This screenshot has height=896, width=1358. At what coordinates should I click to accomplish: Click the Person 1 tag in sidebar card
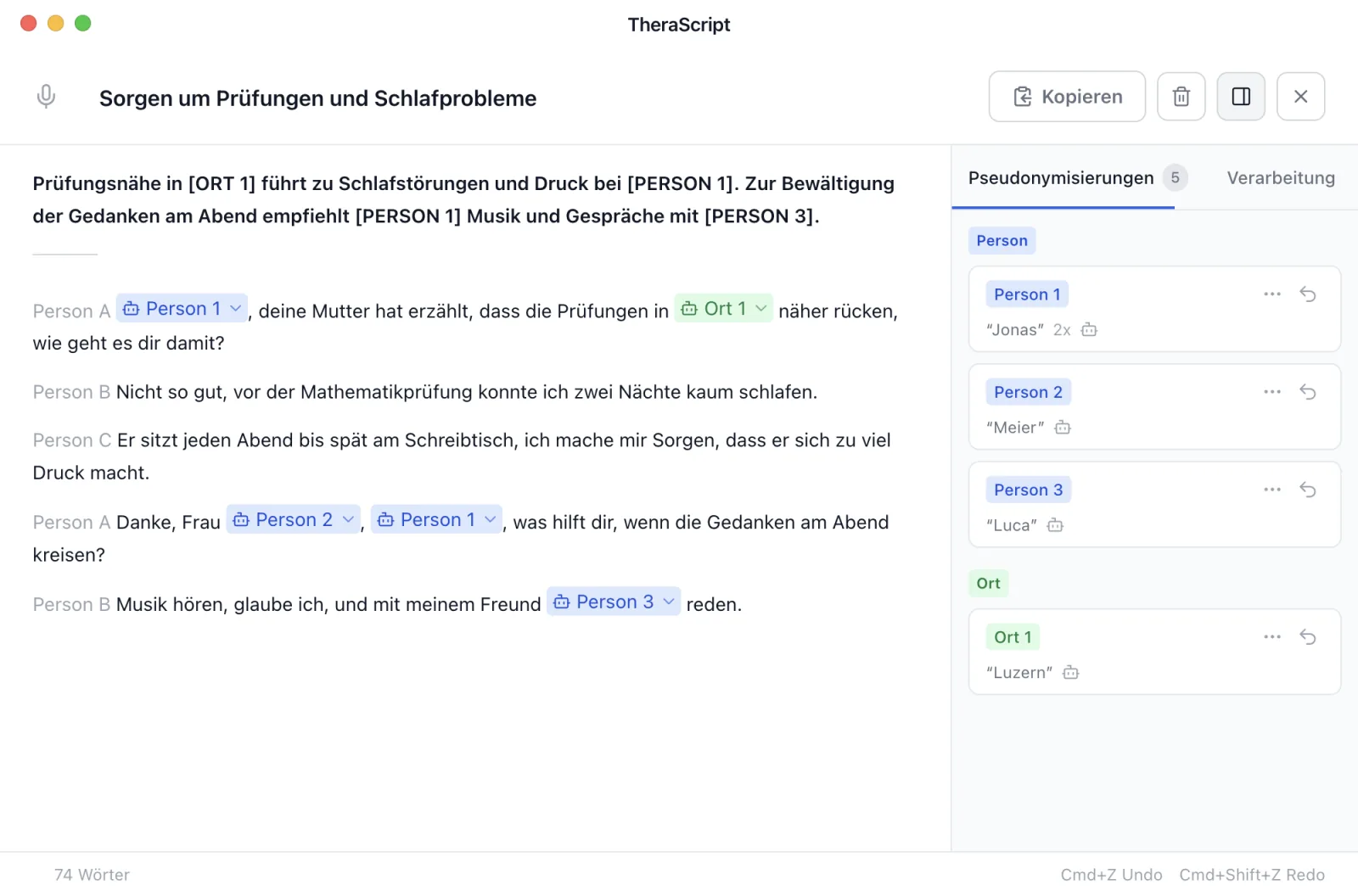point(1027,294)
